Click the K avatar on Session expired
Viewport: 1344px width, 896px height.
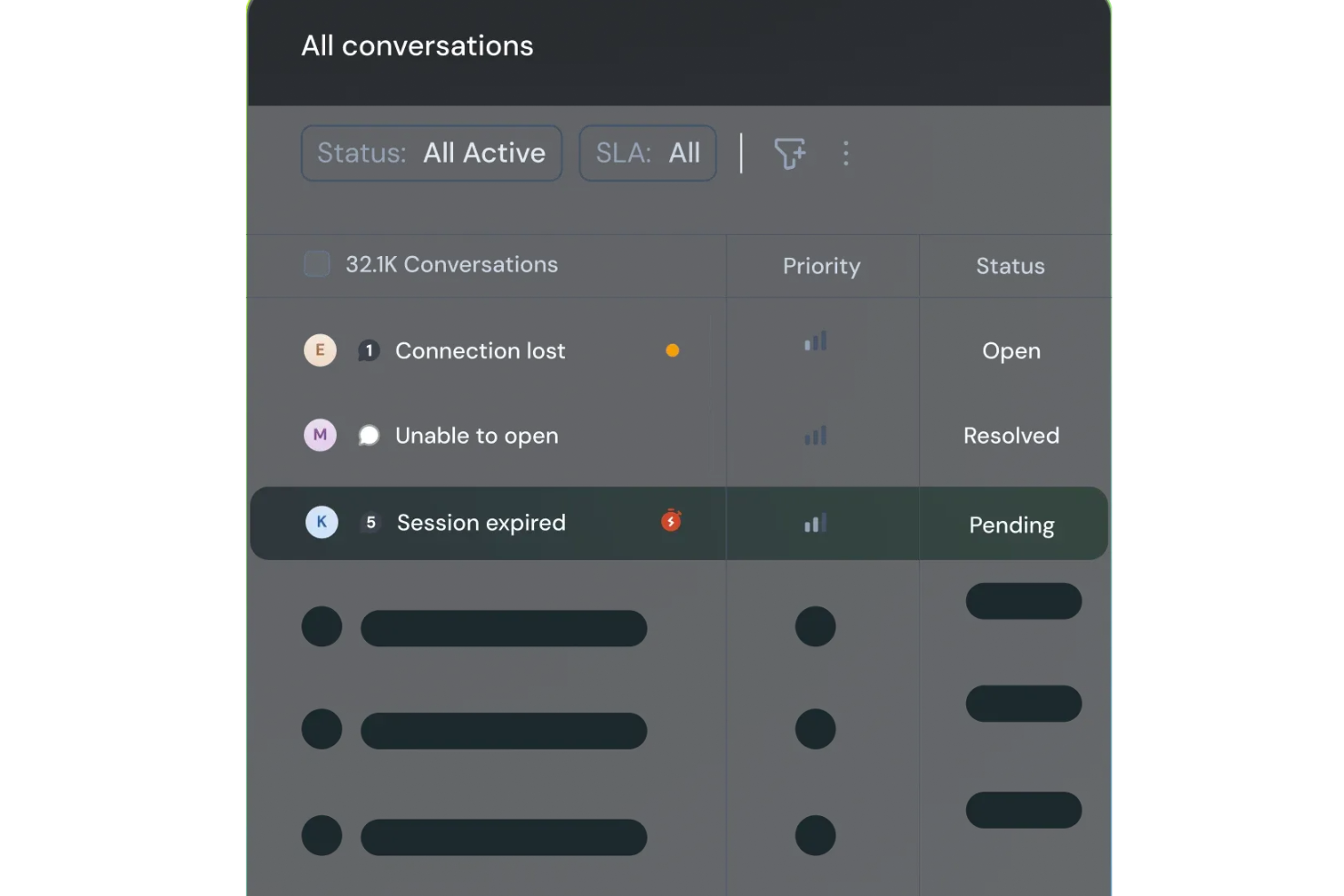[x=321, y=522]
